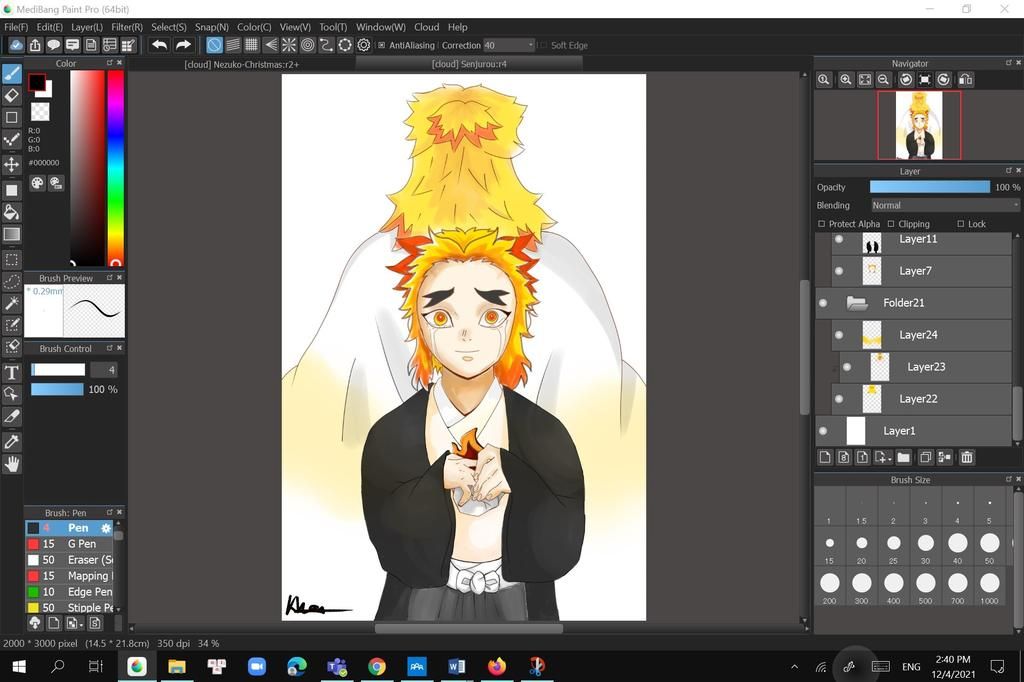The height and width of the screenshot is (682, 1024).
Task: Open the Snap menu
Action: (212, 27)
